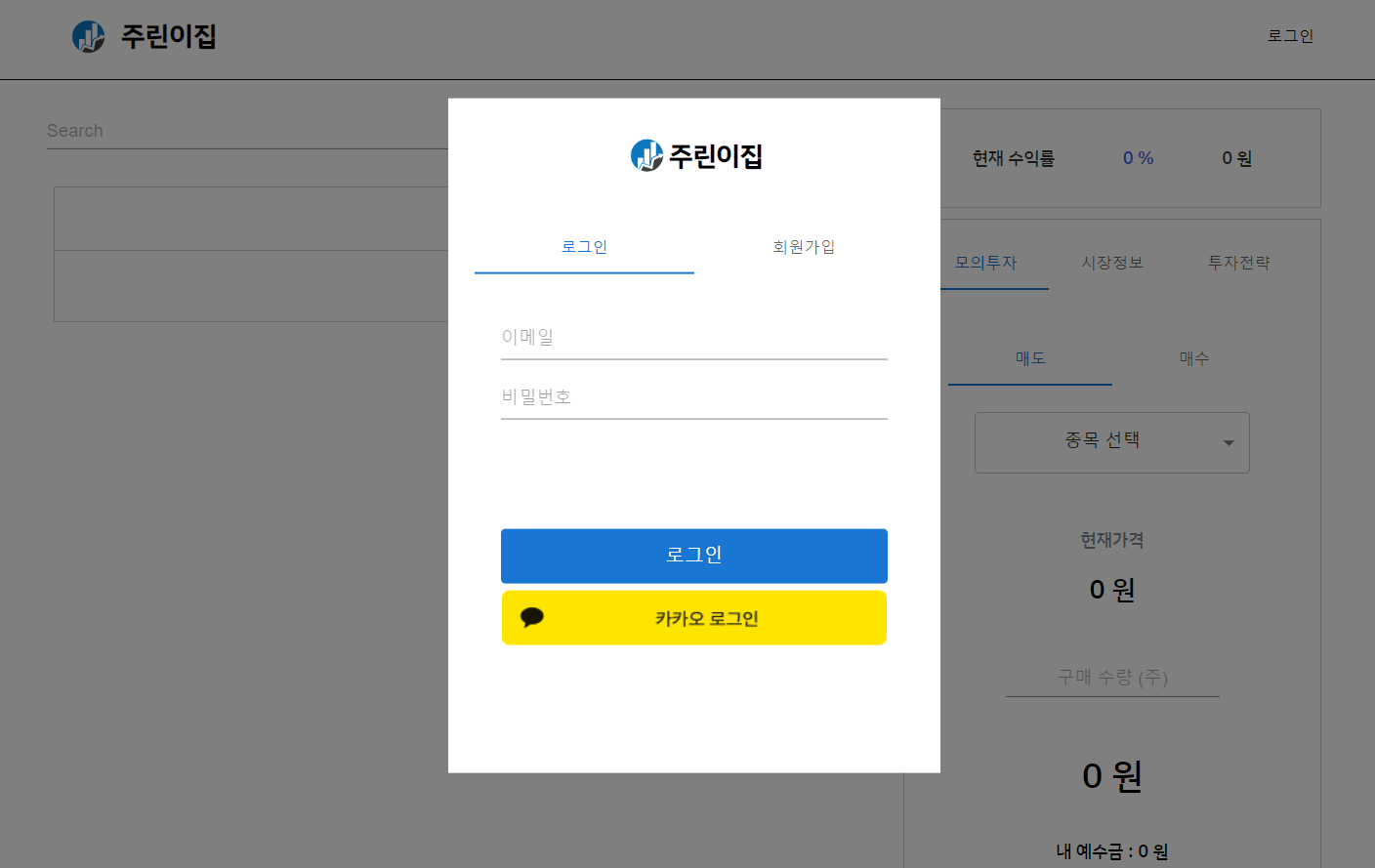Expand the stock selection combo box
The height and width of the screenshot is (868, 1375).
1111,442
